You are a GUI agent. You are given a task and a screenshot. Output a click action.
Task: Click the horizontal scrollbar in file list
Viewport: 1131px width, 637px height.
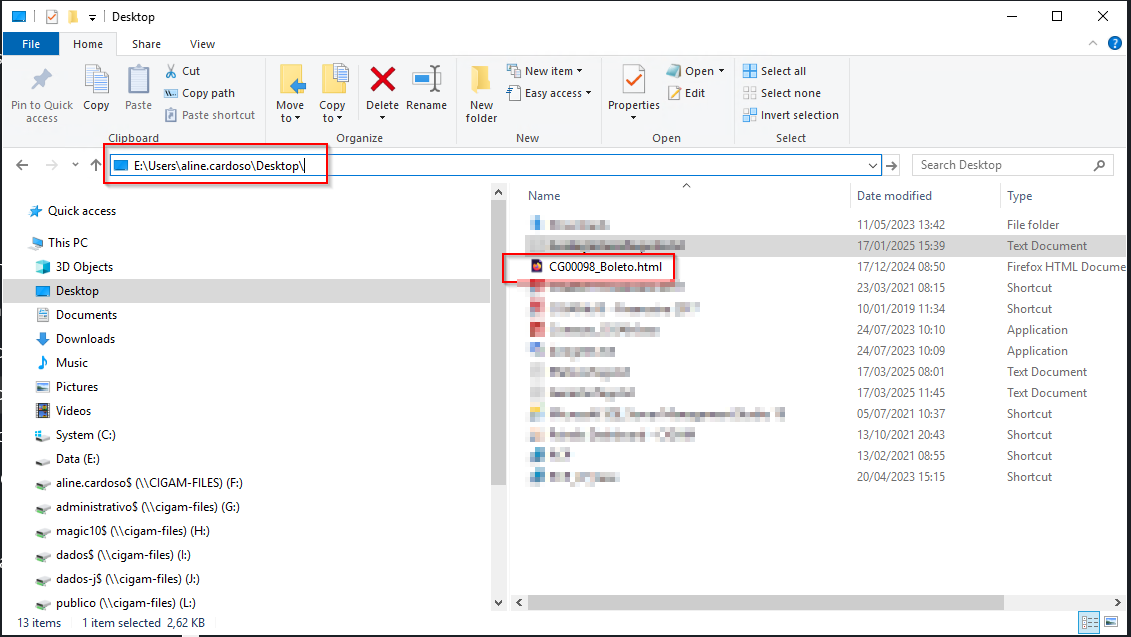pos(765,602)
